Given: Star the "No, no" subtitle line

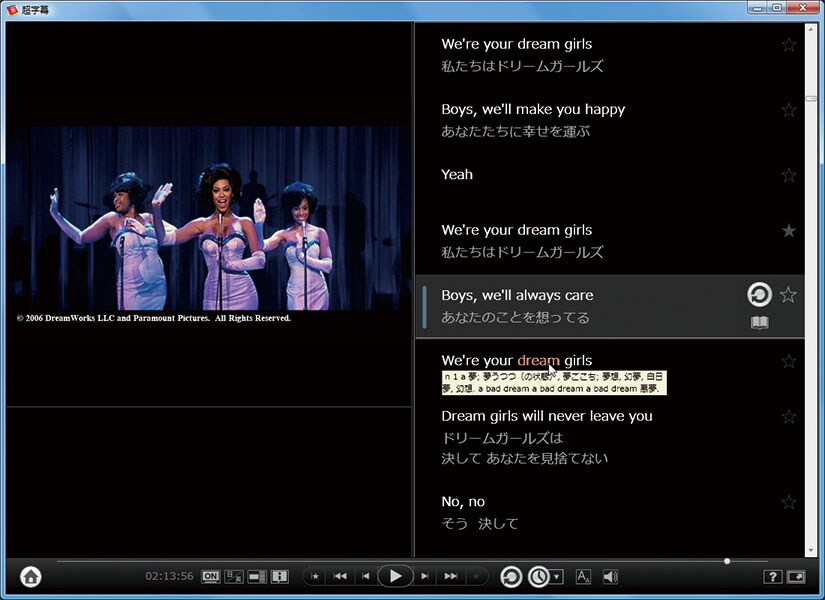Looking at the screenshot, I should (789, 502).
